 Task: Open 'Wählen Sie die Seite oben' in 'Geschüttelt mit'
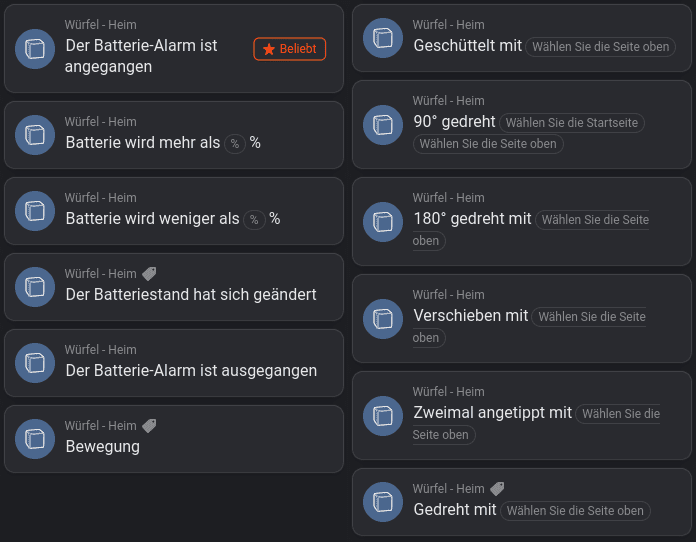(x=600, y=46)
